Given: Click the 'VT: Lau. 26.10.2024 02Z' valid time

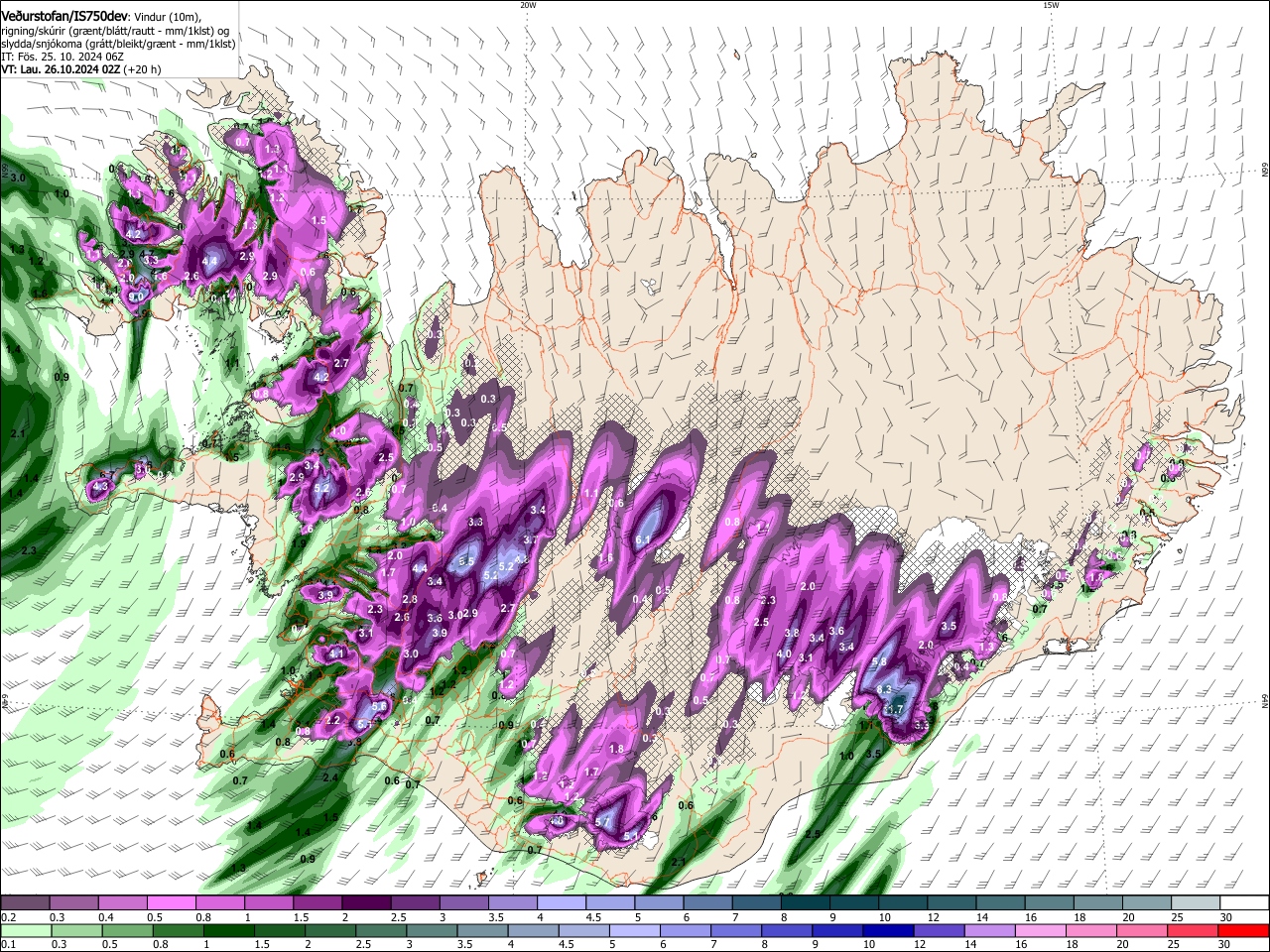Looking at the screenshot, I should pos(61,69).
